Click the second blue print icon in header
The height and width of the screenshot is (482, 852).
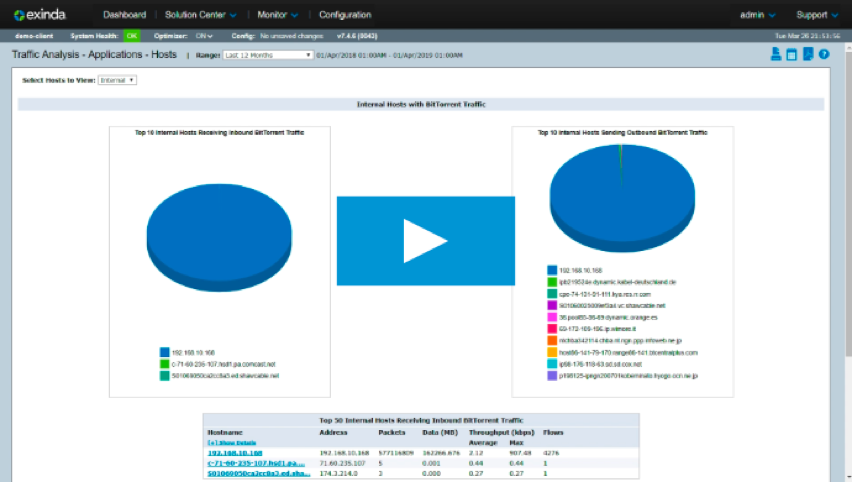pos(791,54)
